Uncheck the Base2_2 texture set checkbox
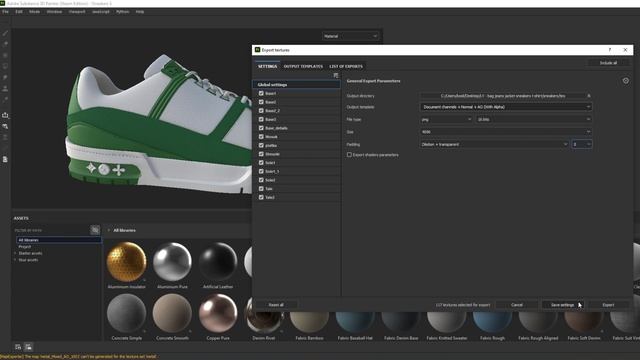640x360 pixels. (261, 111)
